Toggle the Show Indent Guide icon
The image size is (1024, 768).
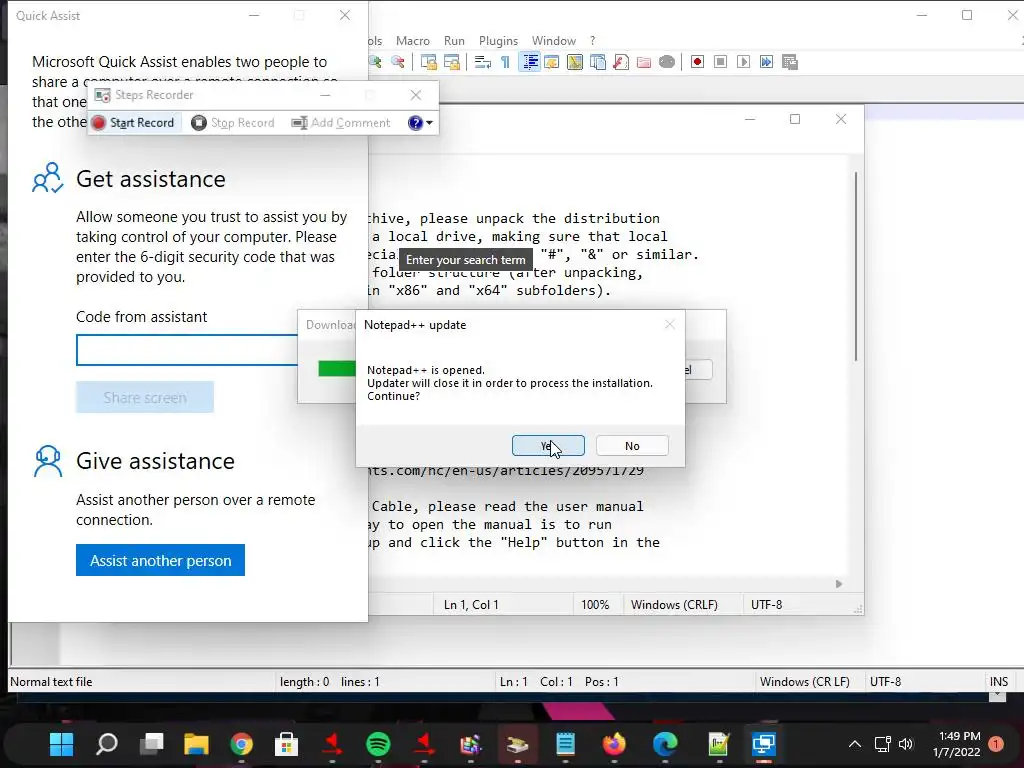pyautogui.click(x=530, y=62)
